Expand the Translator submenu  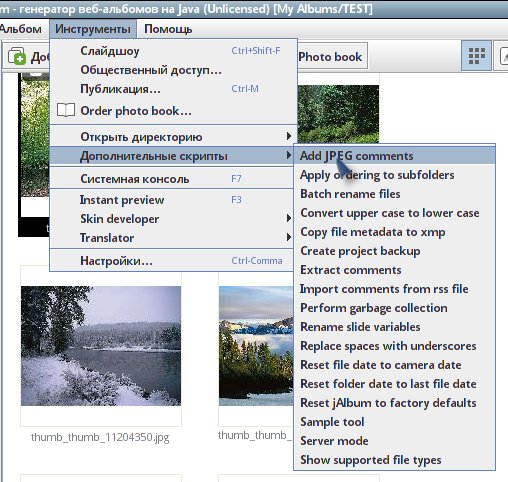tap(173, 238)
